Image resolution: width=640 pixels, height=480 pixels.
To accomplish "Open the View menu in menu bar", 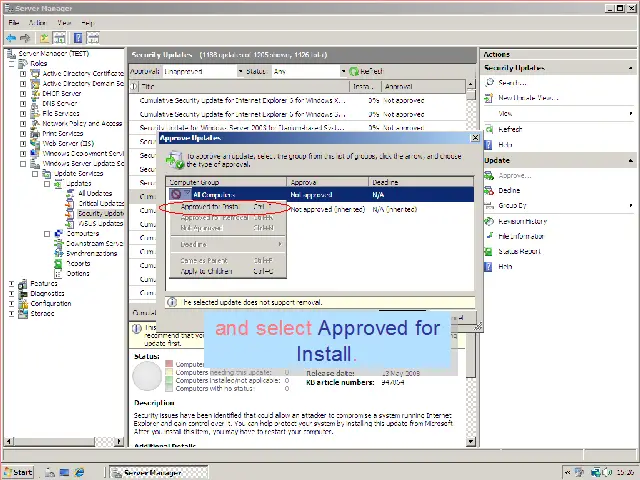I will coord(64,22).
